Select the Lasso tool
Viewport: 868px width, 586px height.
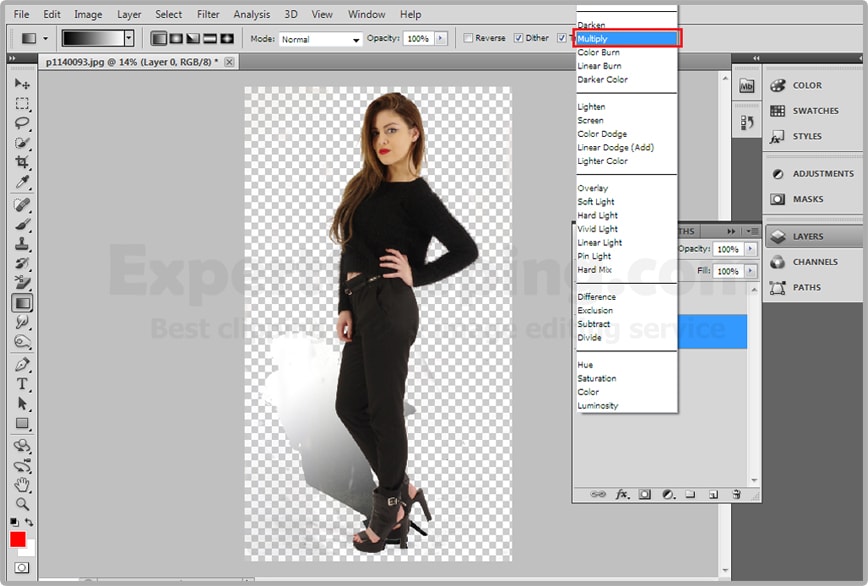click(22, 123)
